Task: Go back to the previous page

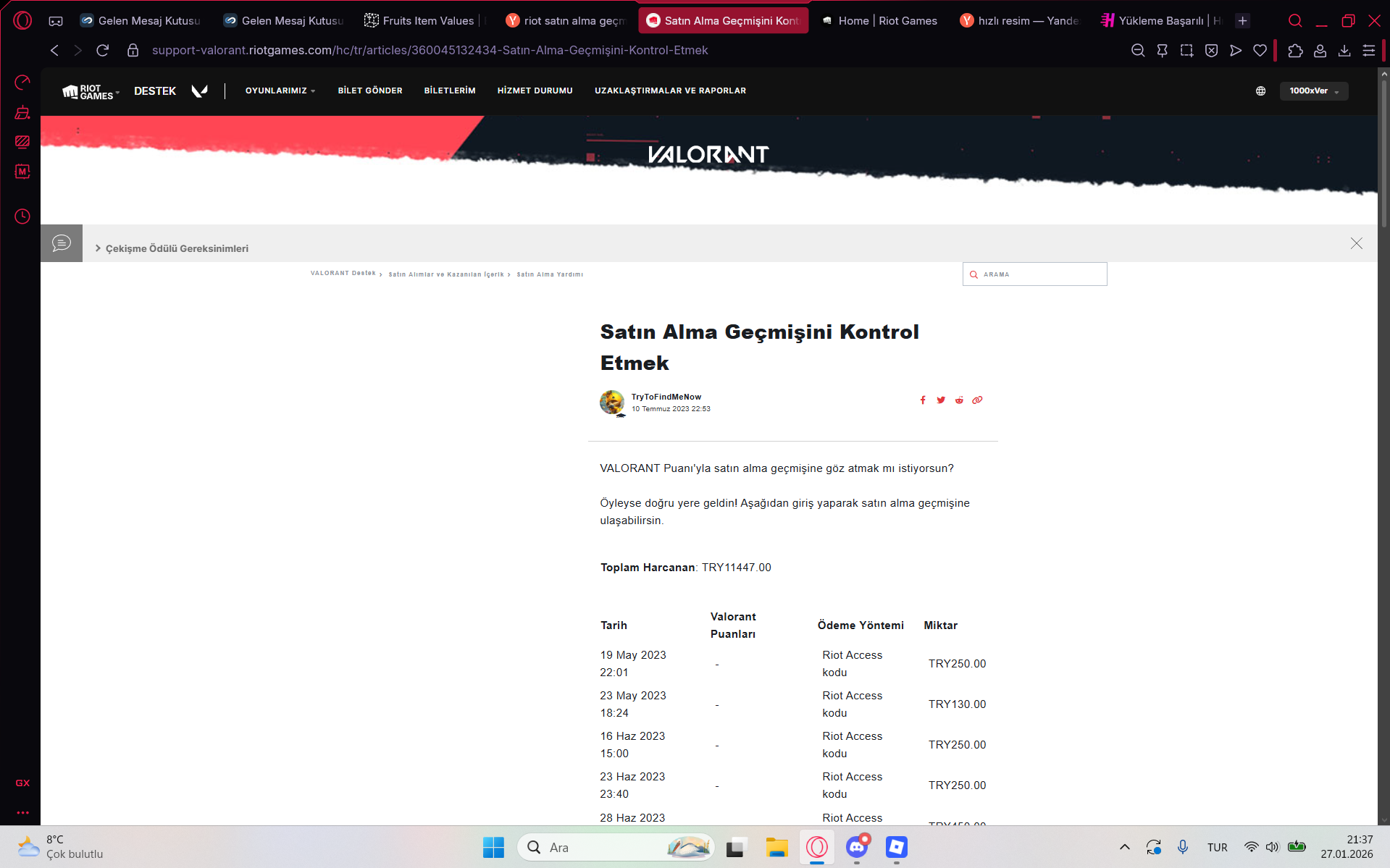Action: point(54,50)
